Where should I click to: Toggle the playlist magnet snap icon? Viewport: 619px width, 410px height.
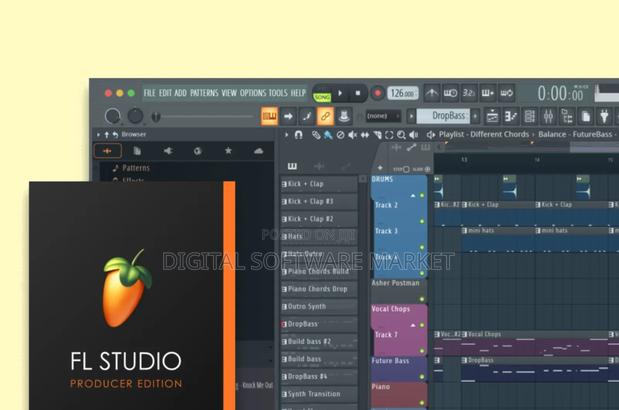point(298,135)
